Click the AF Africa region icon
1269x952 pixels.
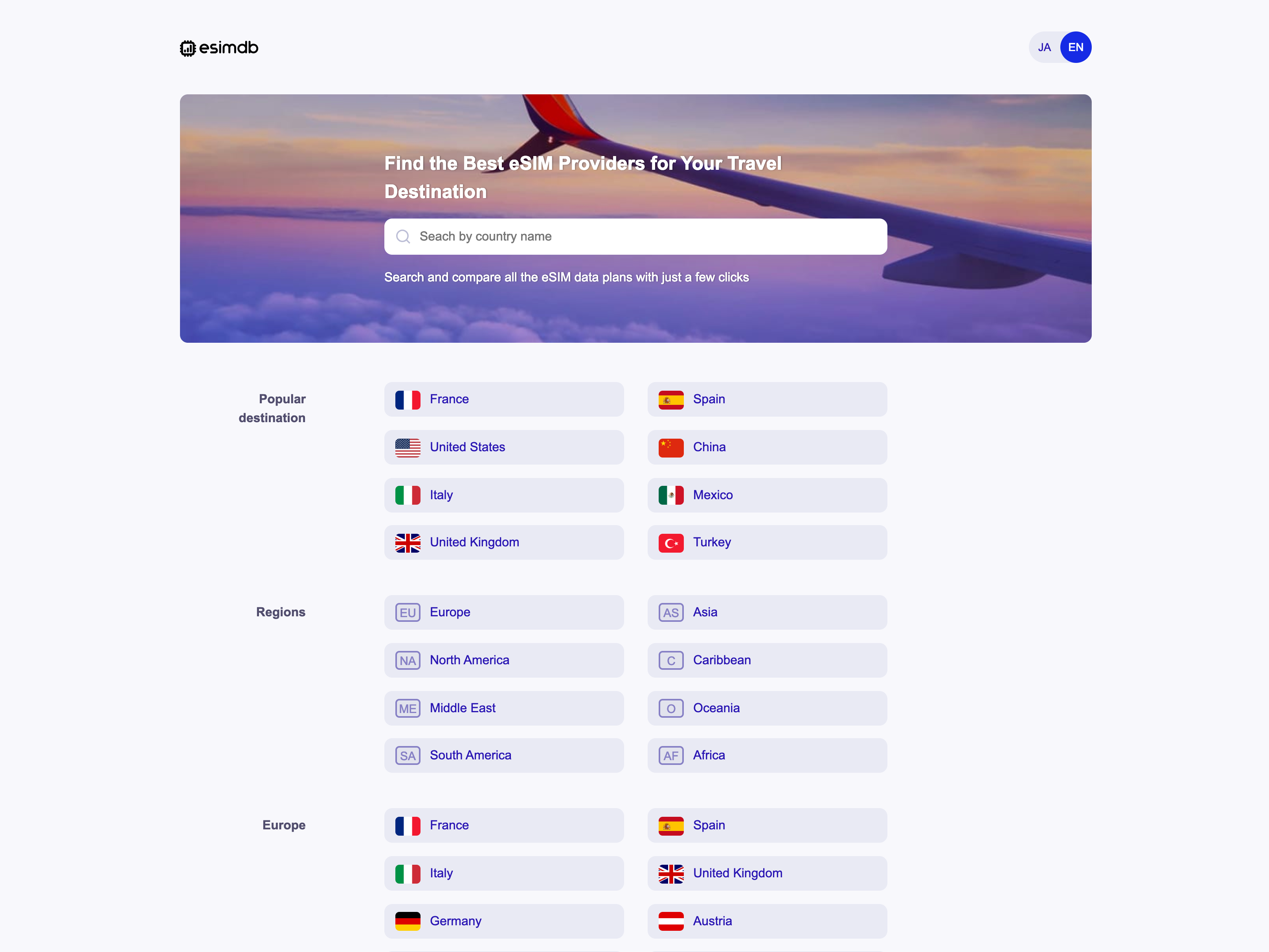[x=671, y=756]
